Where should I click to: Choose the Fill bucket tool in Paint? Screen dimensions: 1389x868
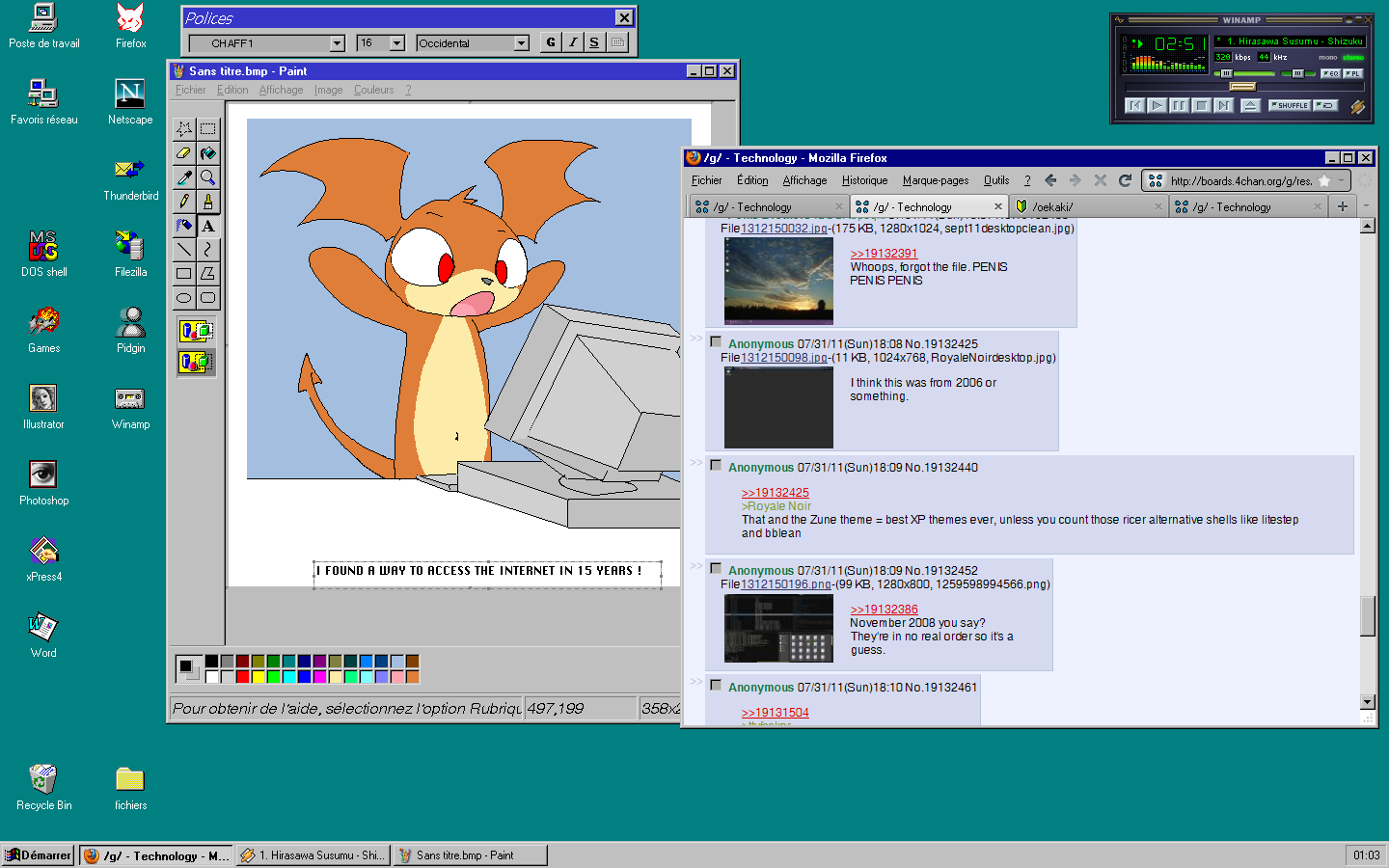tap(207, 153)
